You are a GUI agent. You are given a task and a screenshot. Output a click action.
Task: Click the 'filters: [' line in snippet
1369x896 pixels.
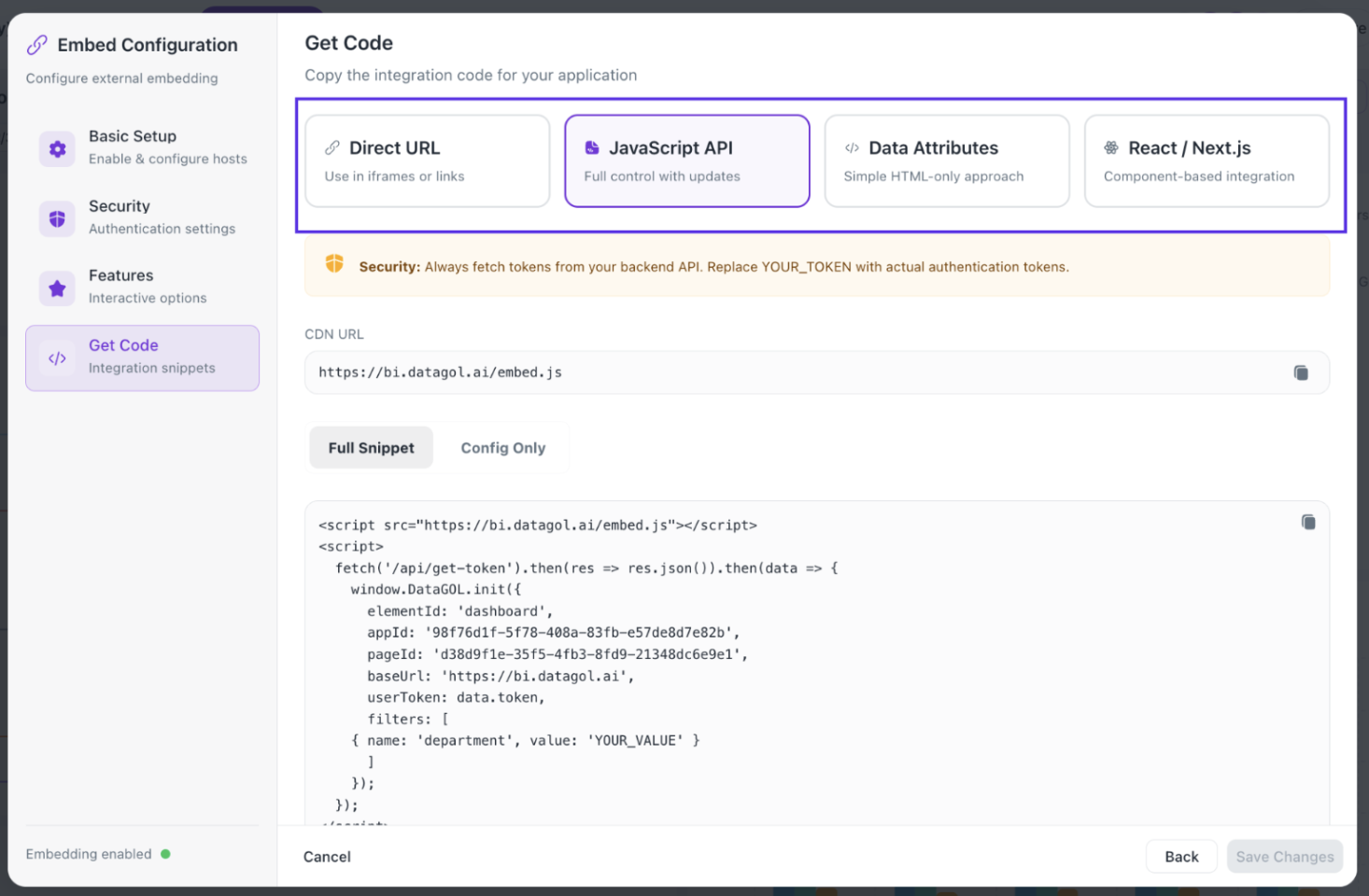coord(408,720)
